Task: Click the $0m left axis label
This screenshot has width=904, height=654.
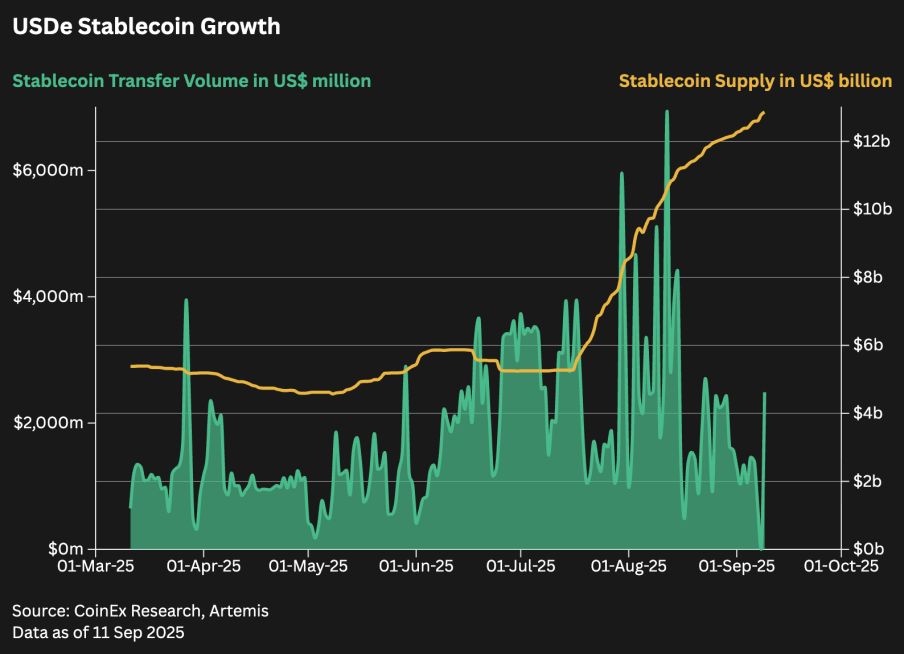Action: [66, 548]
